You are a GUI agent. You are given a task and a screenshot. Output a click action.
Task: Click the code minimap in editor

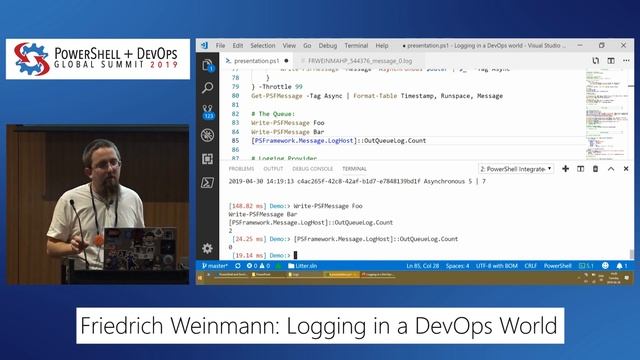pyautogui.click(x=606, y=114)
